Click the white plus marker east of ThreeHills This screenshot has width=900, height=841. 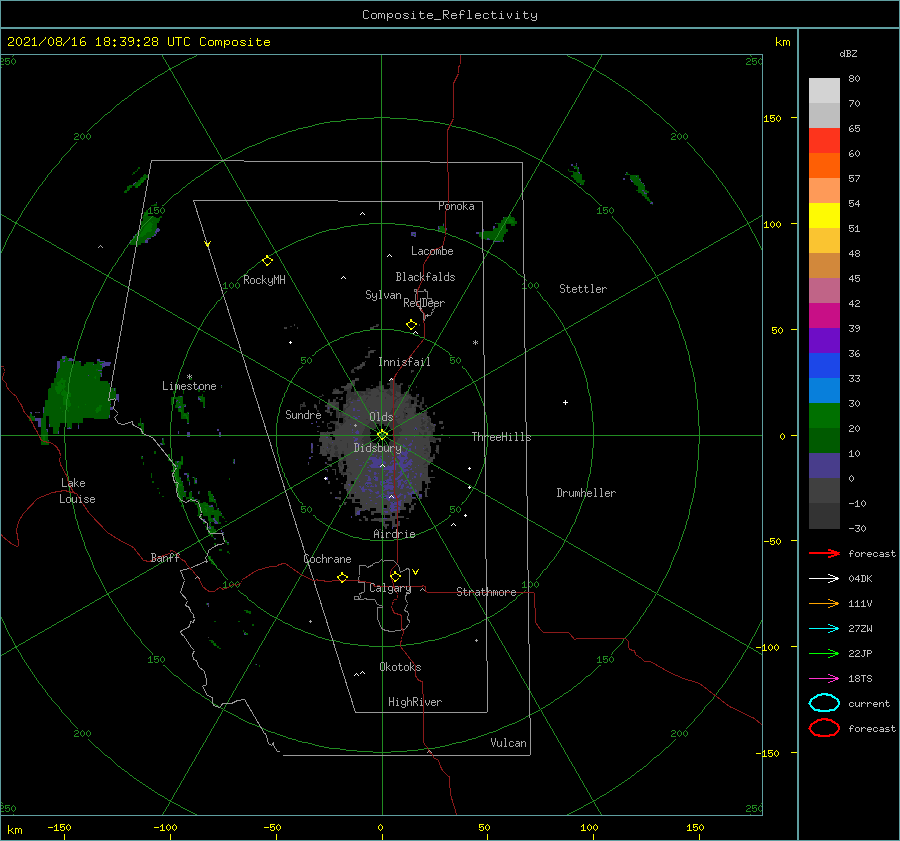(x=565, y=402)
